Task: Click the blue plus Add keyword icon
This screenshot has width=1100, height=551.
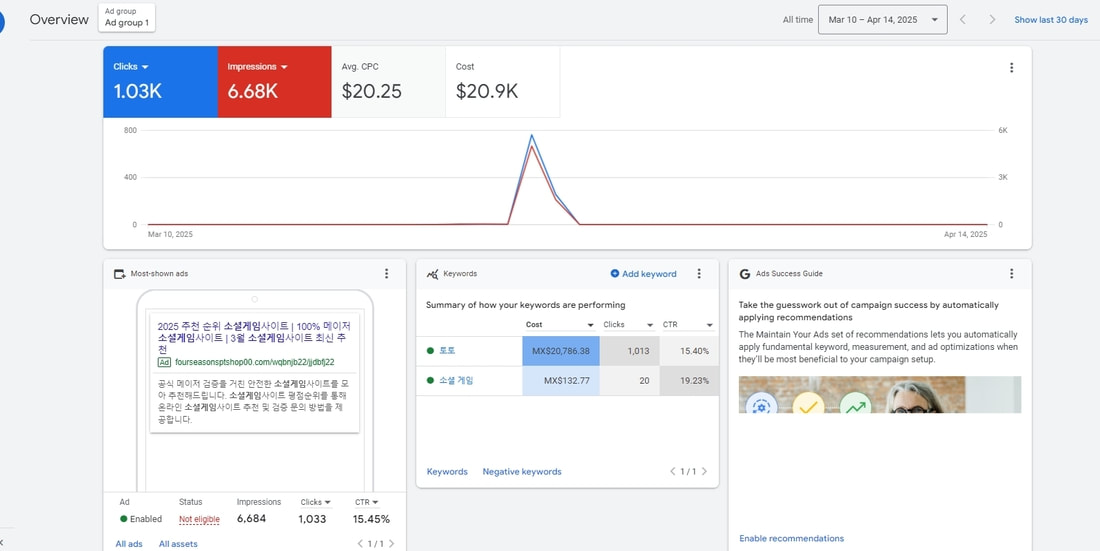Action: [x=615, y=273]
